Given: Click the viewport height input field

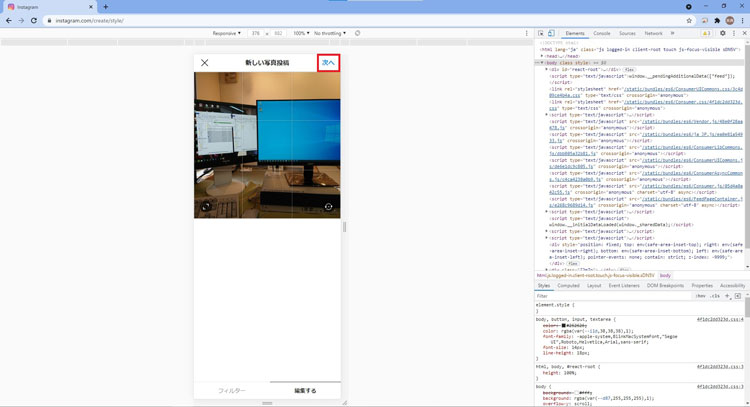Looking at the screenshot, I should click(278, 33).
